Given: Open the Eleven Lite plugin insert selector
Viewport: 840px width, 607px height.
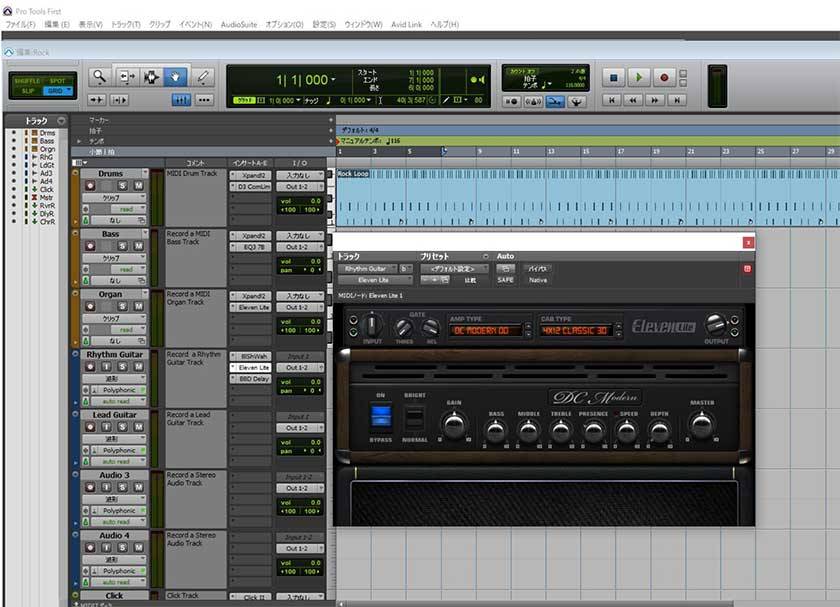Looking at the screenshot, I should point(376,280).
